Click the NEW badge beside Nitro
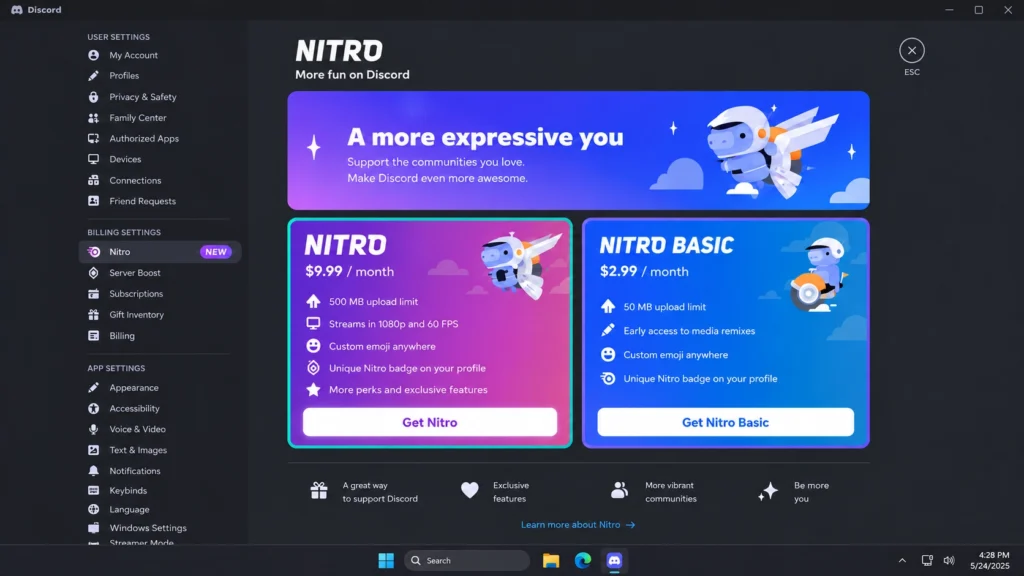Viewport: 1024px width, 576px height. coord(216,252)
